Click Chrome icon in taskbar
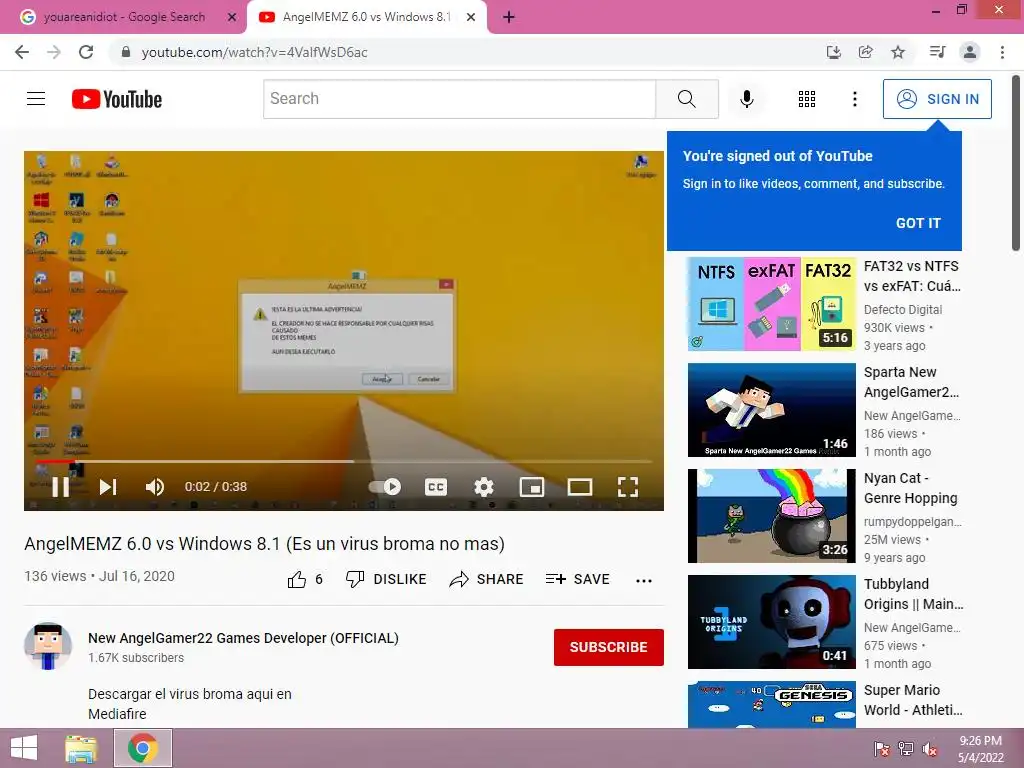1024x768 pixels. click(143, 748)
